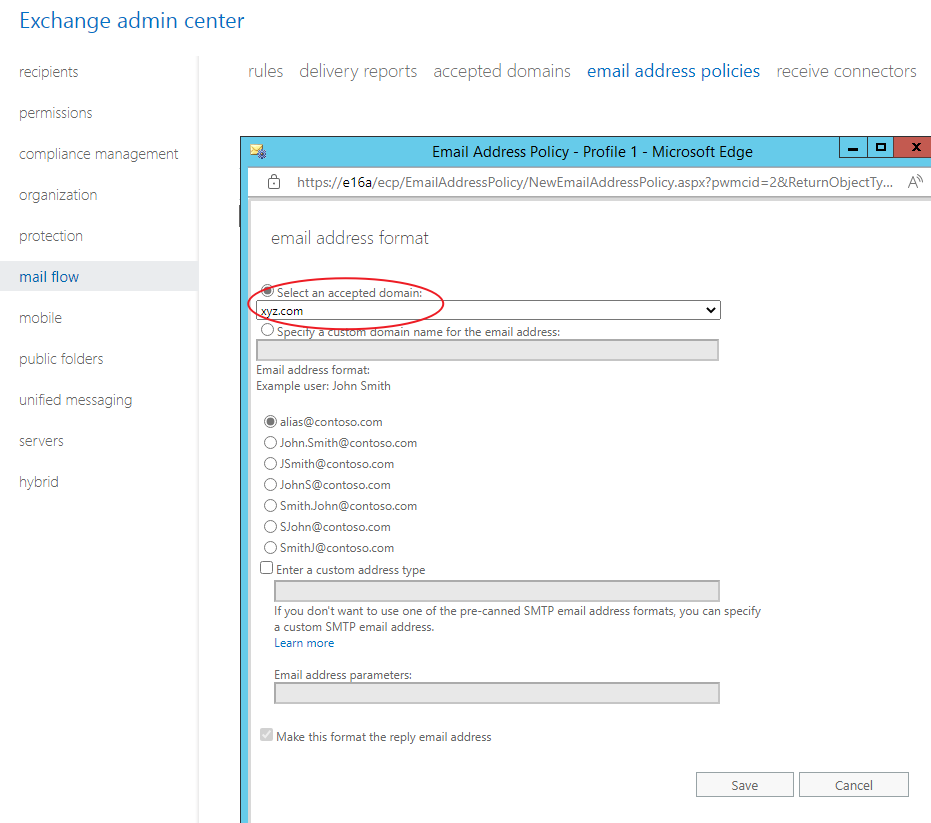Image resolution: width=931 pixels, height=823 pixels.
Task: Select the 'Select an accepted domain' radio button
Action: 268,291
